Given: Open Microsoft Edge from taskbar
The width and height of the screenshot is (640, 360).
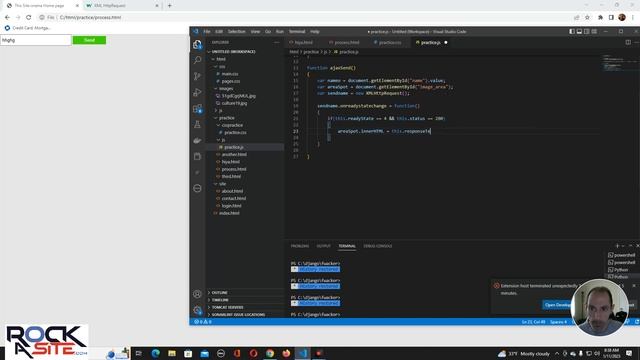Looking at the screenshot, I should coord(156,353).
